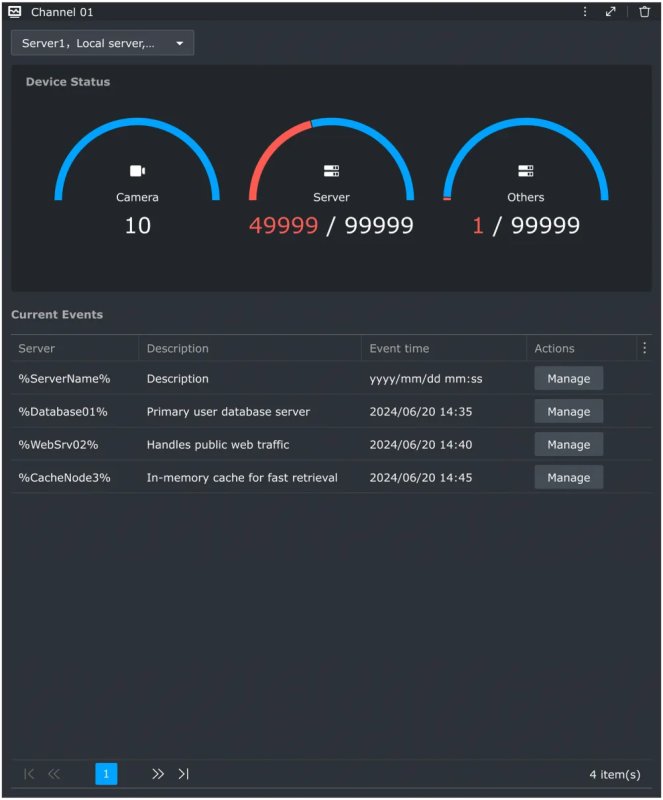Screen dimensions: 663x800
Task: Click the '4 item(s)' count label
Action: [x=615, y=774]
